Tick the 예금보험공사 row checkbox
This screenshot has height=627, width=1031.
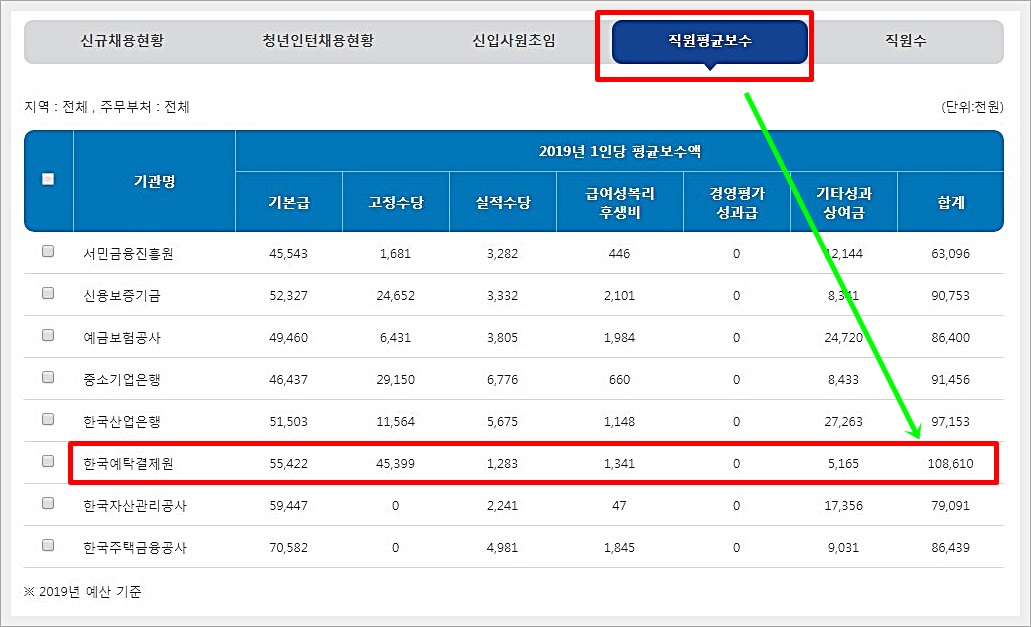pyautogui.click(x=48, y=335)
